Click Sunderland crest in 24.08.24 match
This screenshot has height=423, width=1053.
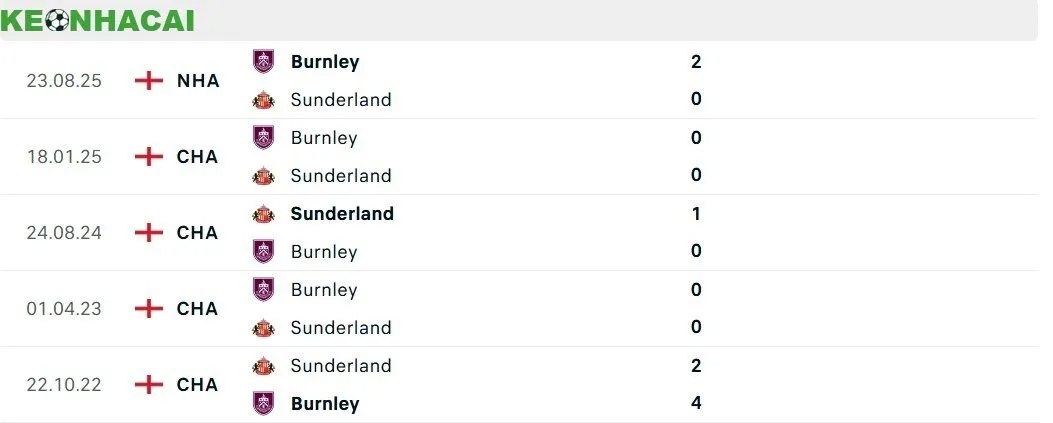pos(263,213)
